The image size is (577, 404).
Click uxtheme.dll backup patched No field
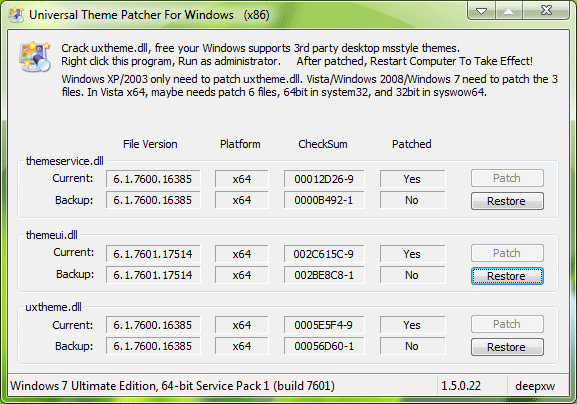coord(413,346)
